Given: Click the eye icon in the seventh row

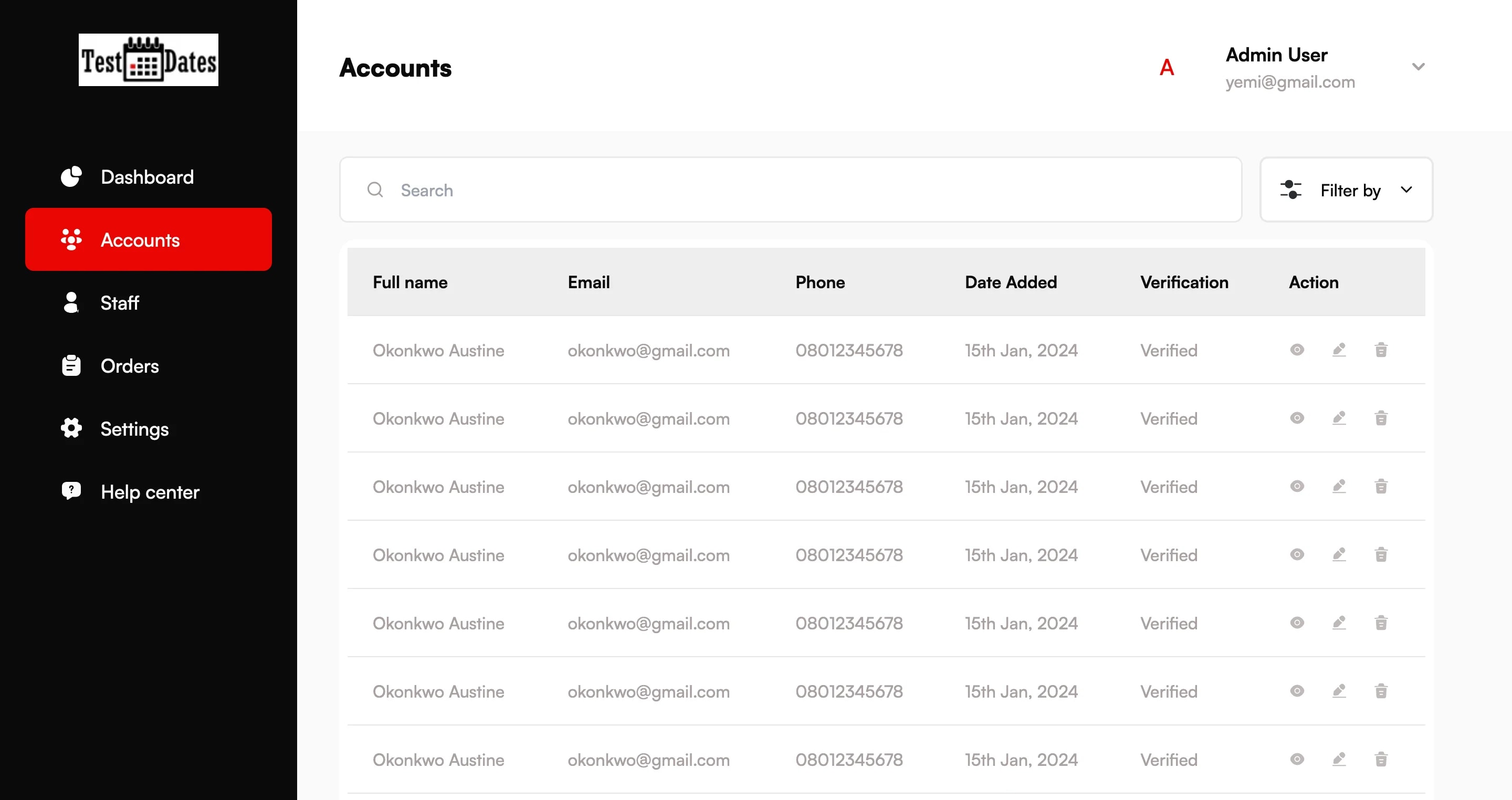Looking at the screenshot, I should click(1297, 759).
